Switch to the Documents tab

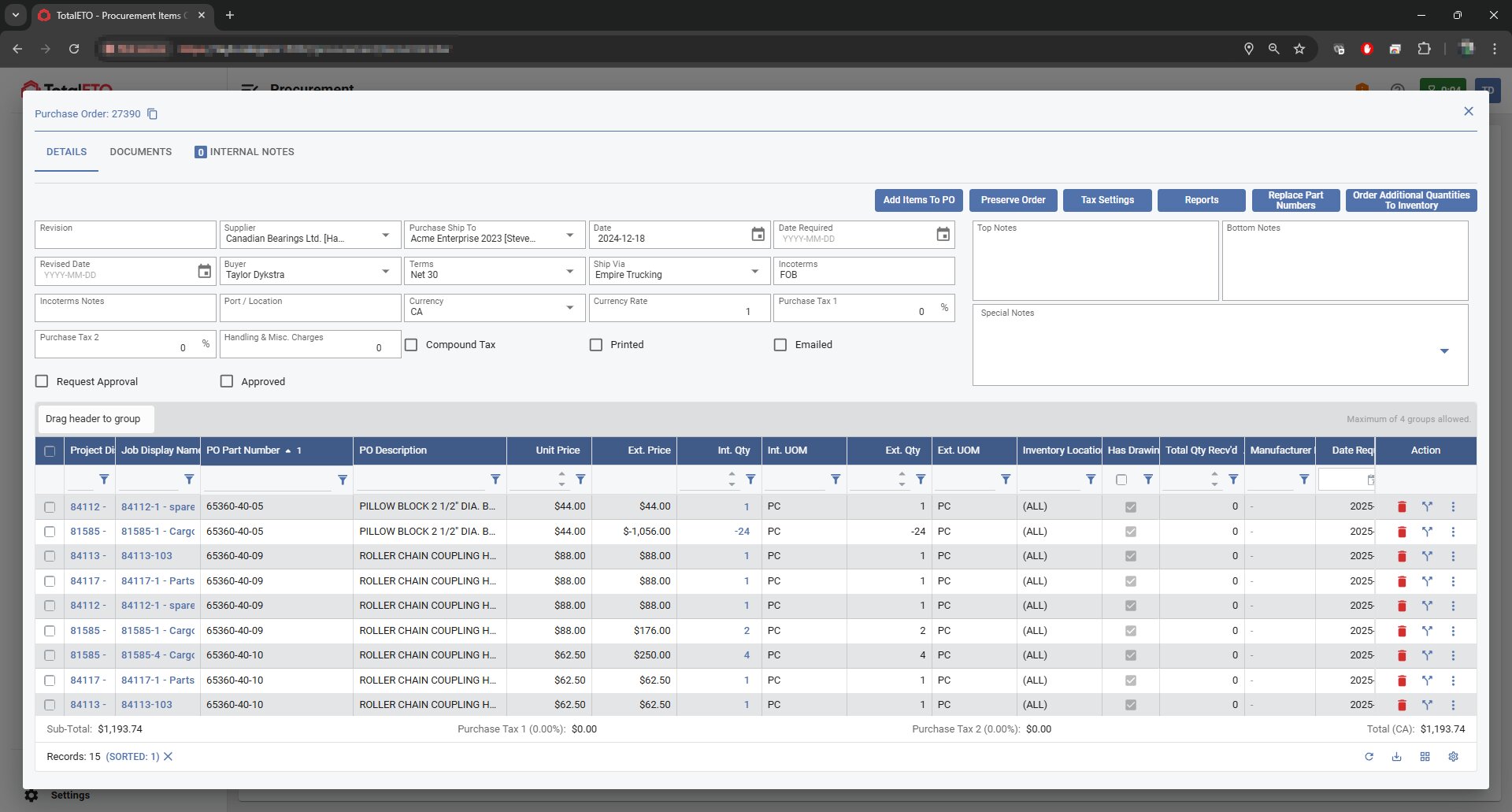click(140, 152)
